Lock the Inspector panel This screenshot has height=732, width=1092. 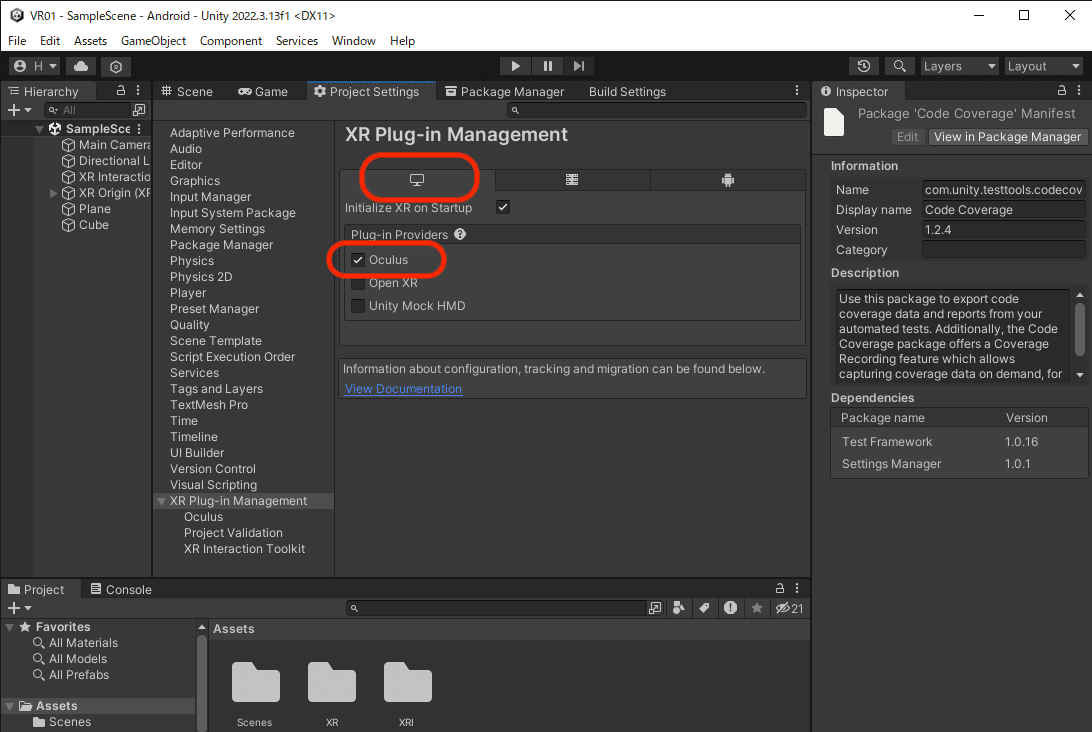click(x=1061, y=91)
